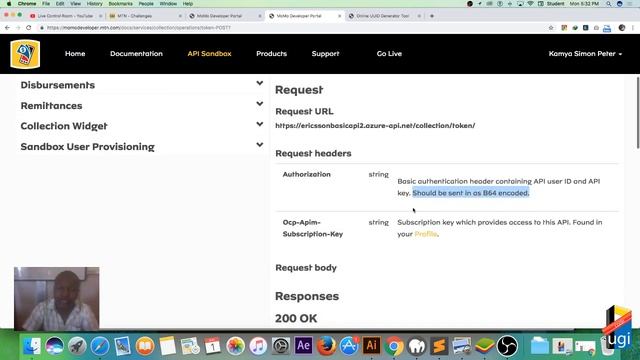Launch Sublime Text from dock
Screen dimensions: 640x360
[439, 346]
